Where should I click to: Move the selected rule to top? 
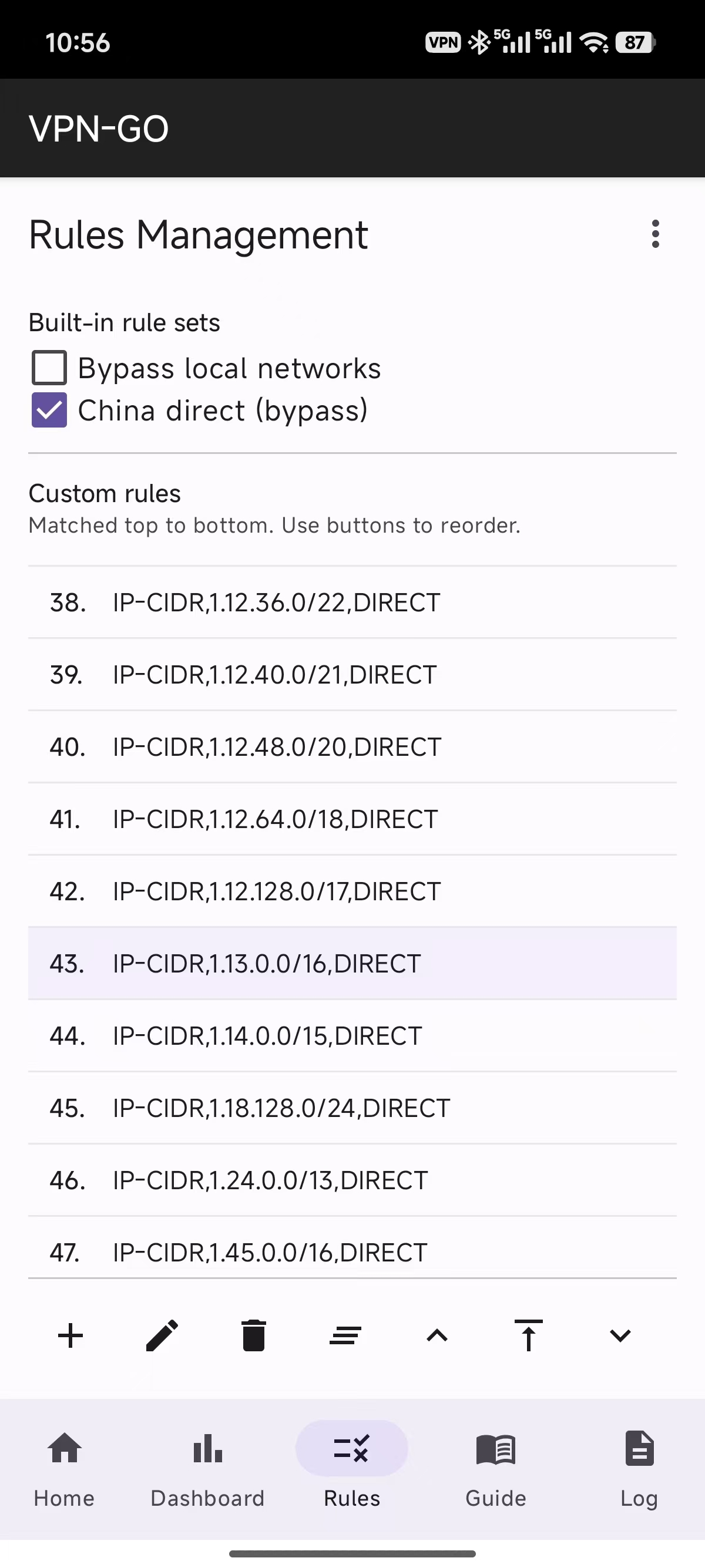pyautogui.click(x=528, y=1336)
